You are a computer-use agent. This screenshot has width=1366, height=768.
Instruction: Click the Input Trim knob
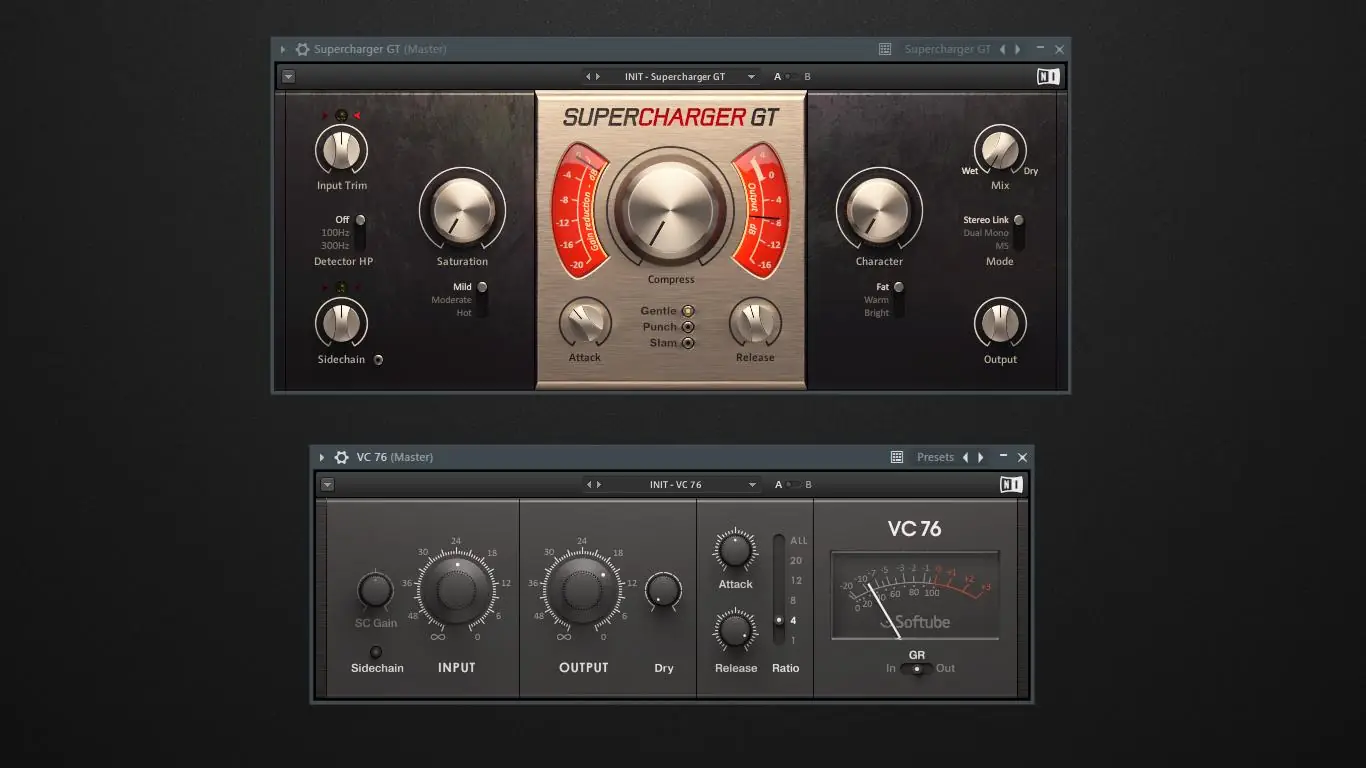pyautogui.click(x=341, y=151)
